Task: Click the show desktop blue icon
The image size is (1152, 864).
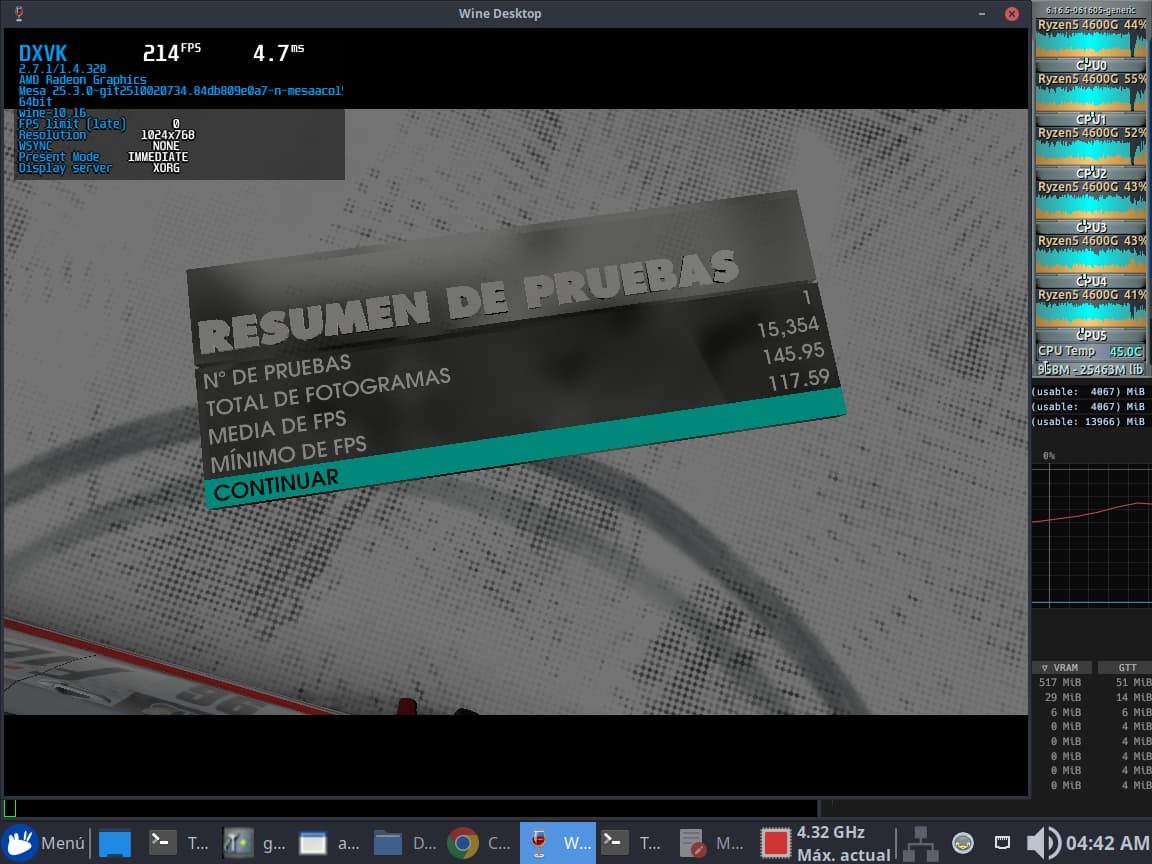Action: pos(114,843)
